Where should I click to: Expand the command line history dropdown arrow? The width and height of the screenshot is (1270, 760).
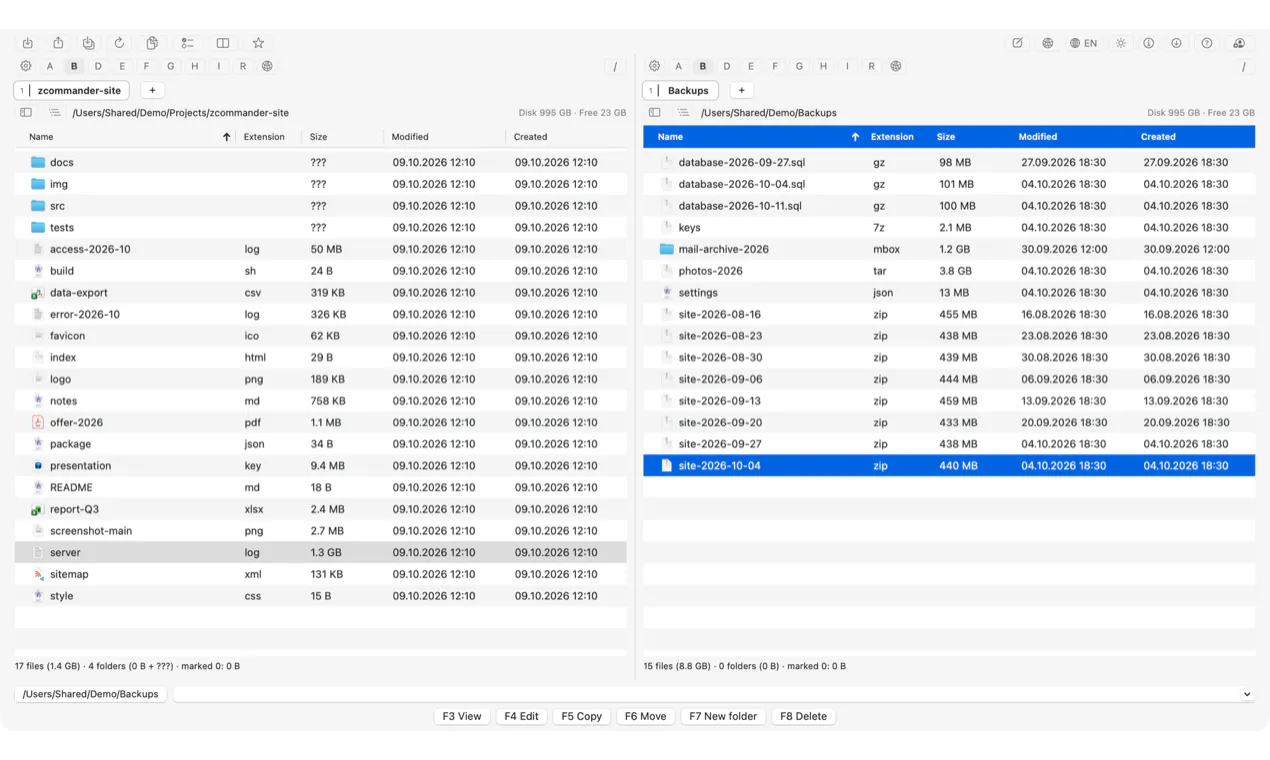1247,694
